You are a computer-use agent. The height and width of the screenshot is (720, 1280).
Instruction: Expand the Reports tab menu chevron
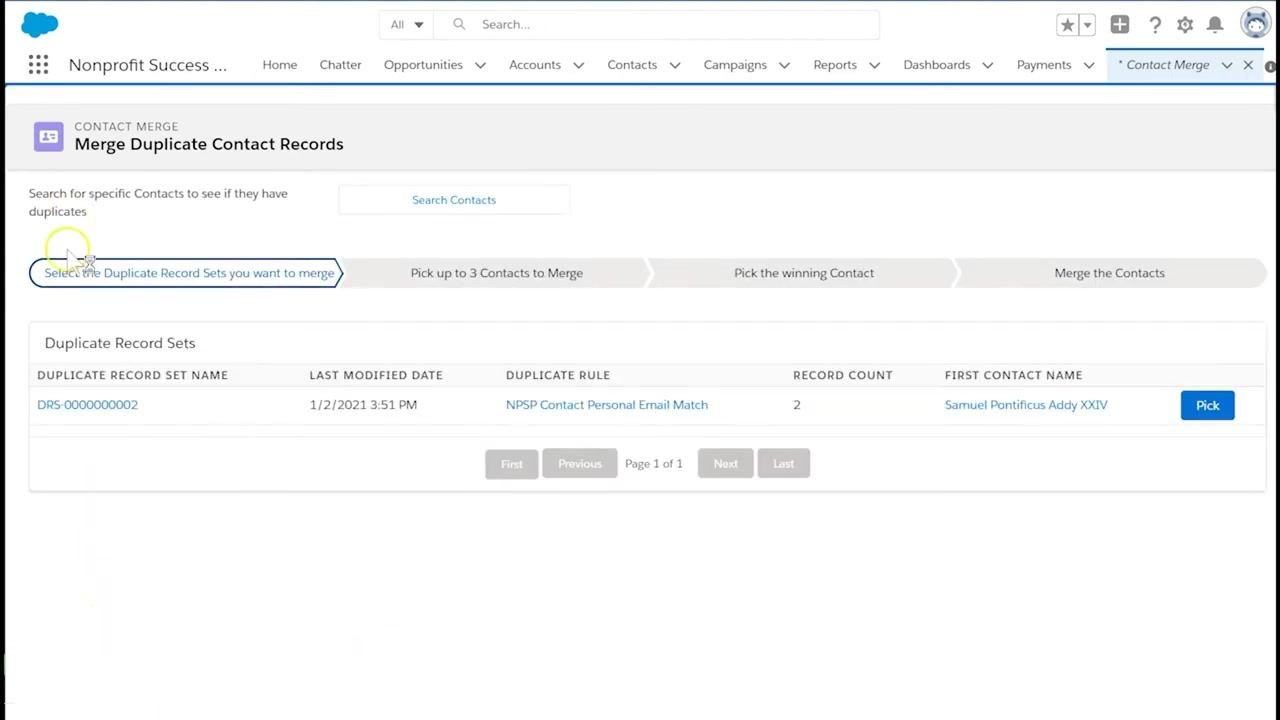874,65
